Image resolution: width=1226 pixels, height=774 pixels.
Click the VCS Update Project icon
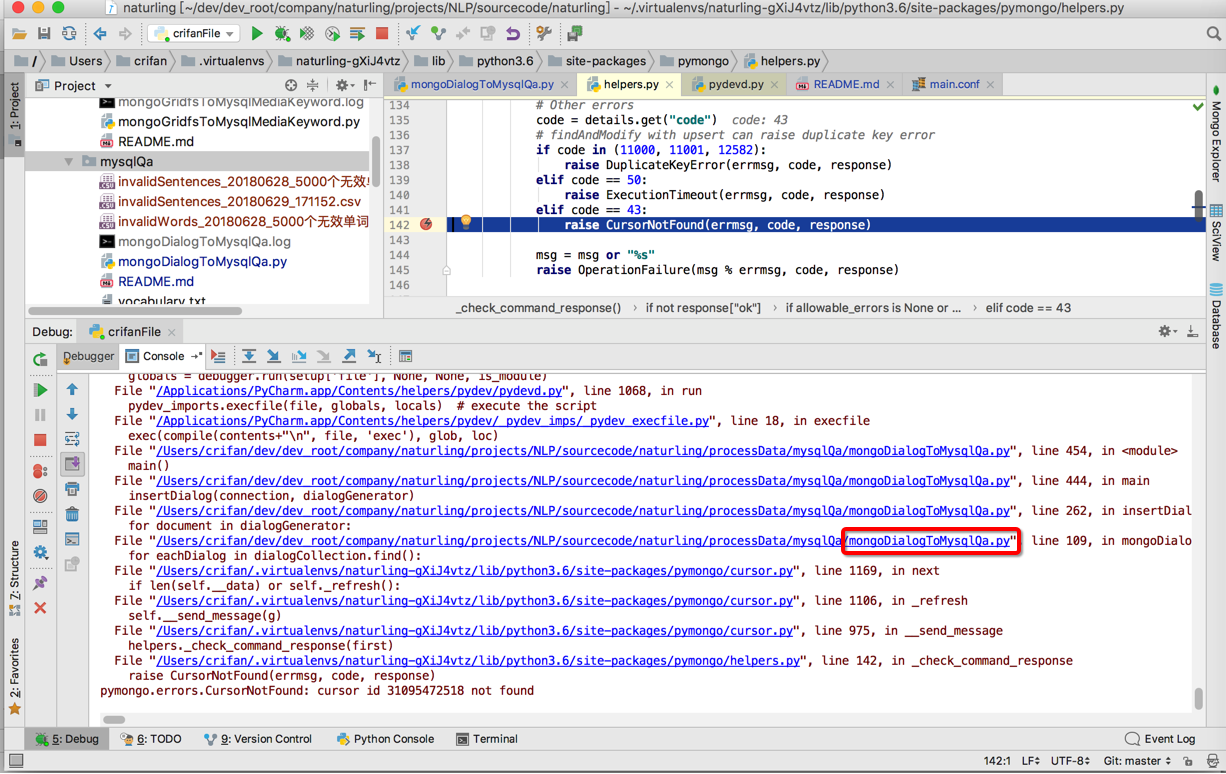point(413,33)
